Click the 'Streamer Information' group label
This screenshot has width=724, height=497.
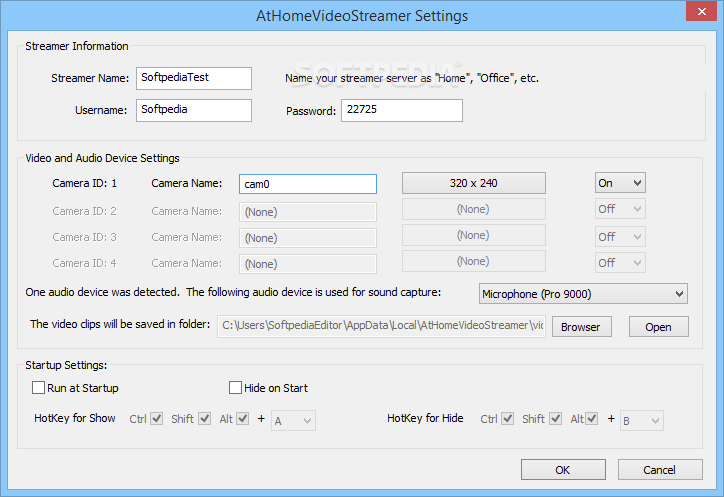77,46
